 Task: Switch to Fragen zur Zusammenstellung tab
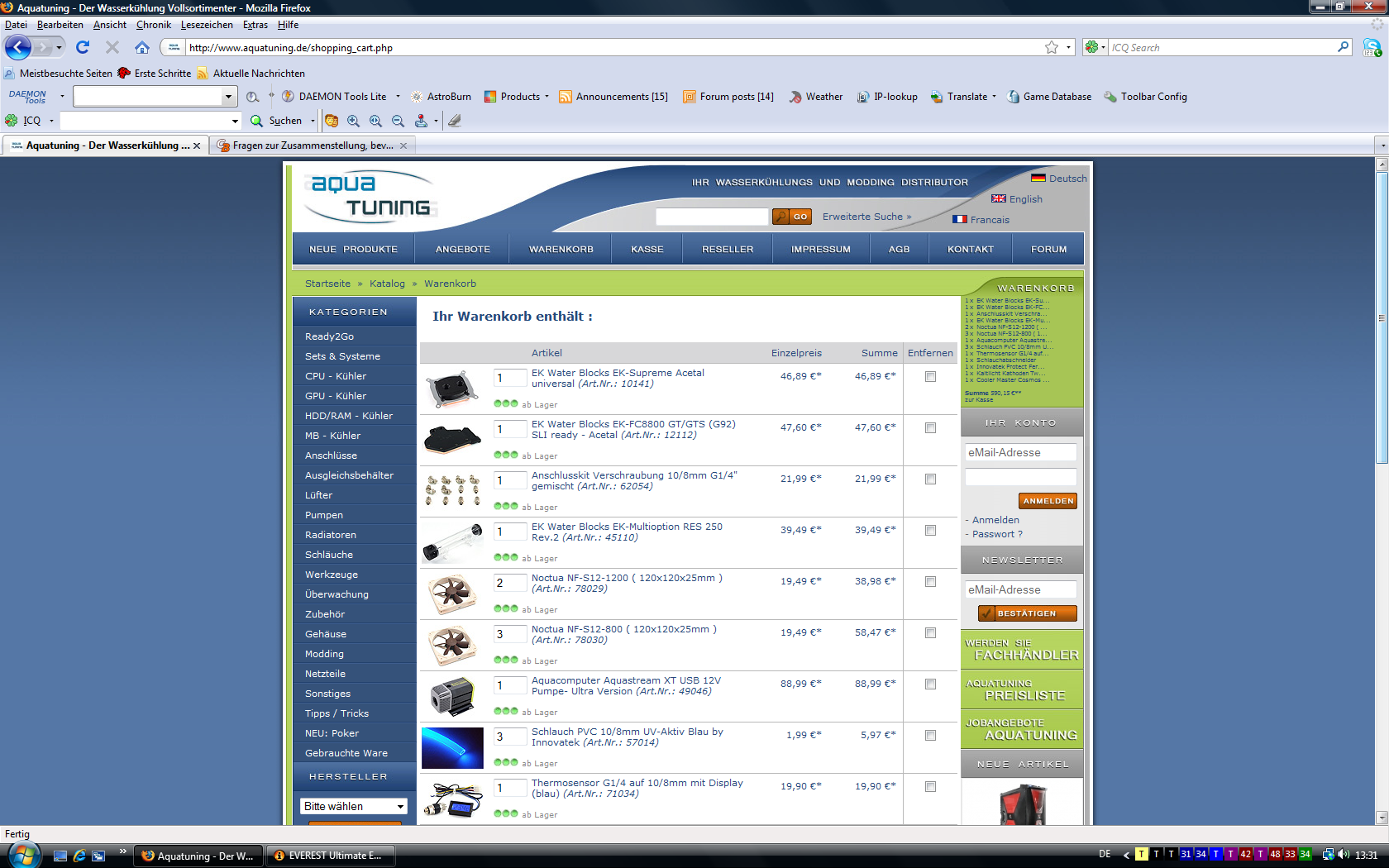click(313, 145)
